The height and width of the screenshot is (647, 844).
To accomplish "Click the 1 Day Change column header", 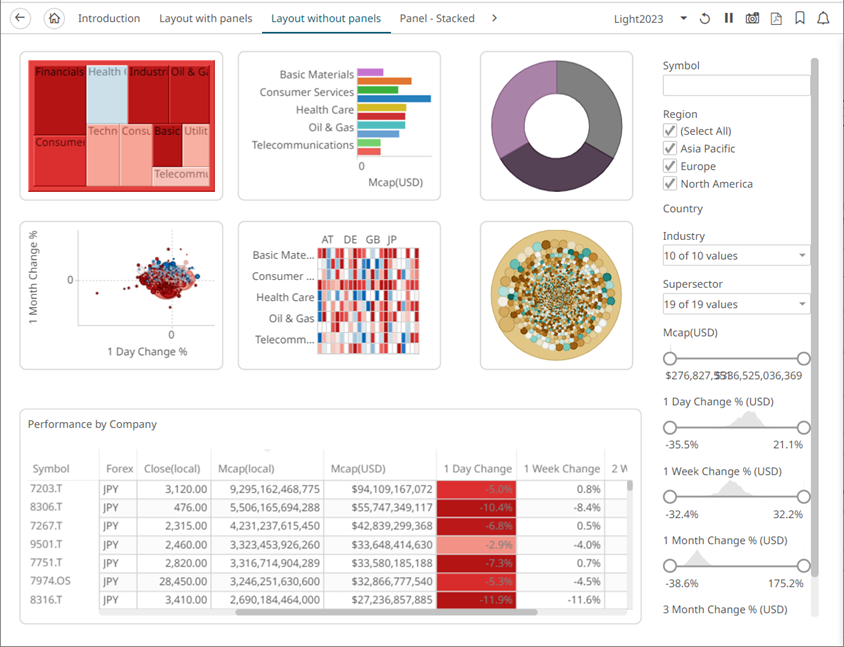I will click(477, 468).
